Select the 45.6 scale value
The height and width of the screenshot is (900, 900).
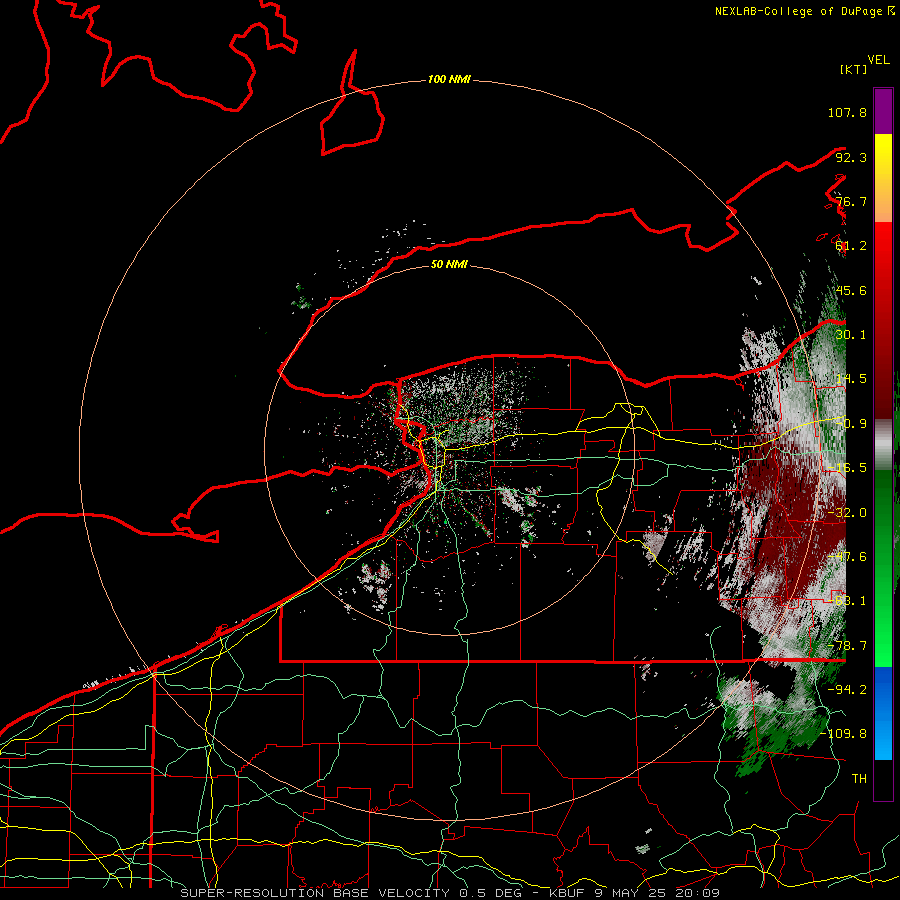coord(851,290)
